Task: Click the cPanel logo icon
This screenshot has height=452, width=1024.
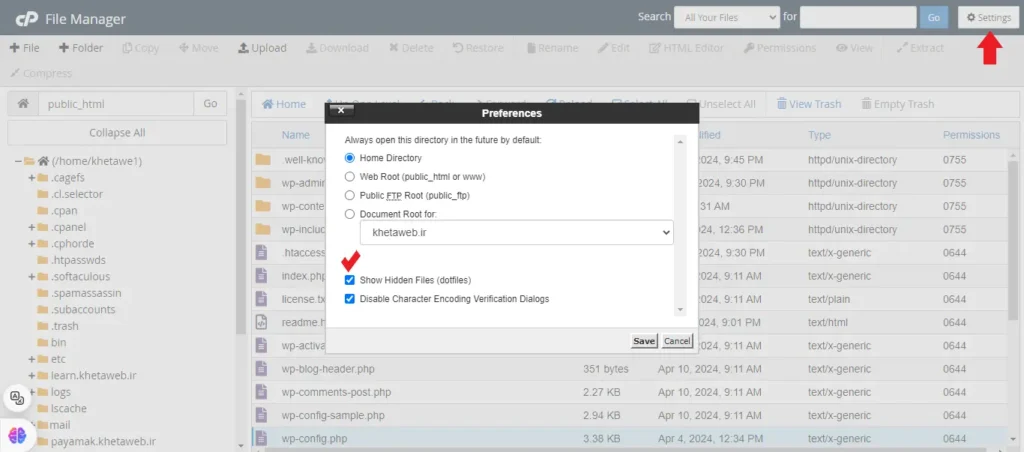Action: tap(27, 19)
